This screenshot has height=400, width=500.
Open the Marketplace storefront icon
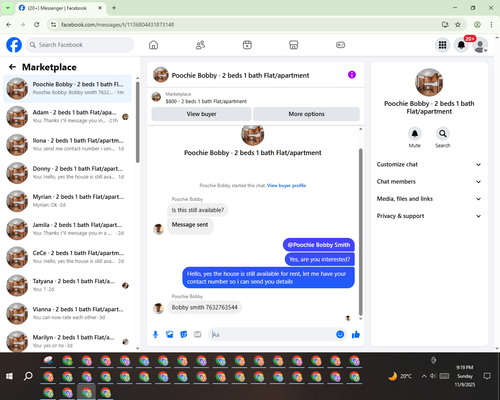tap(294, 45)
